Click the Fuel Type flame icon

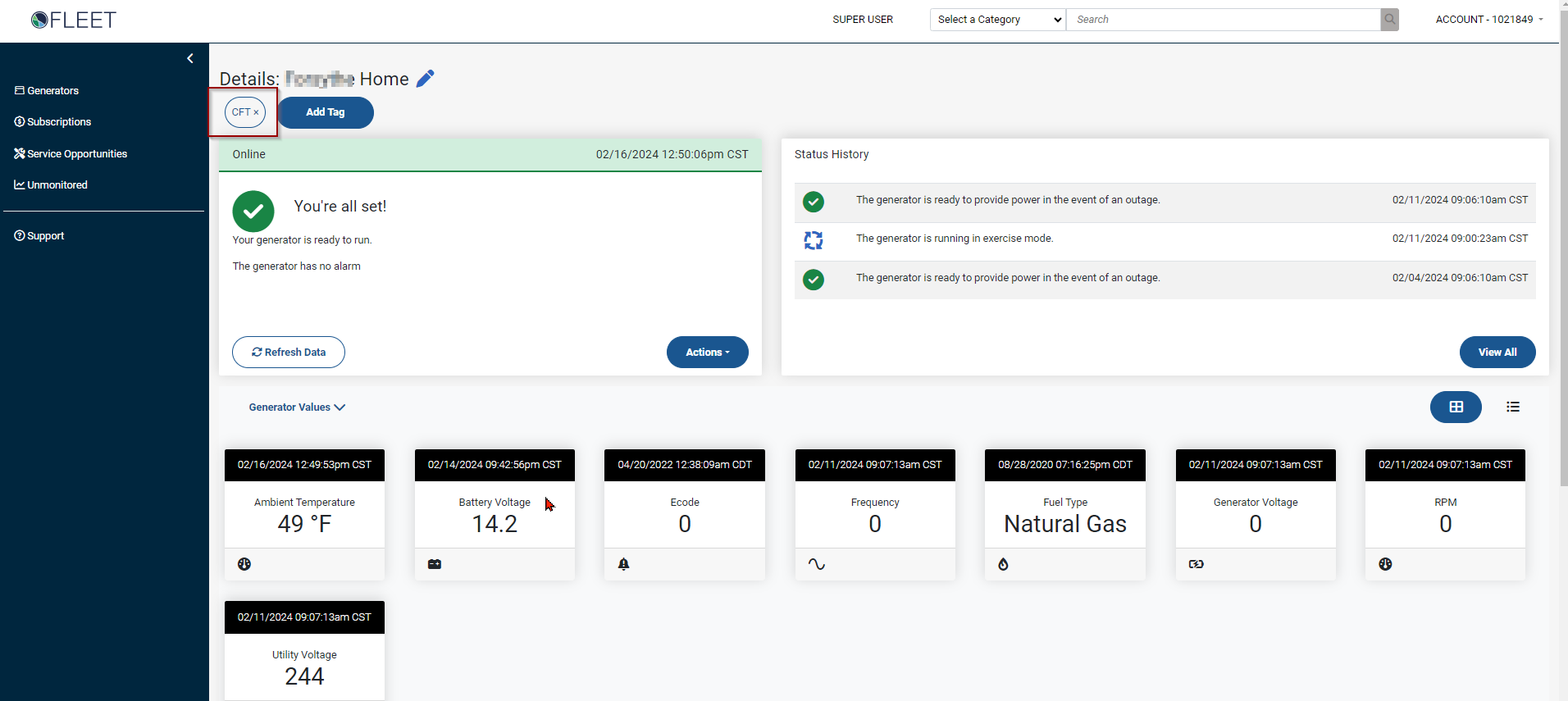[x=1004, y=564]
